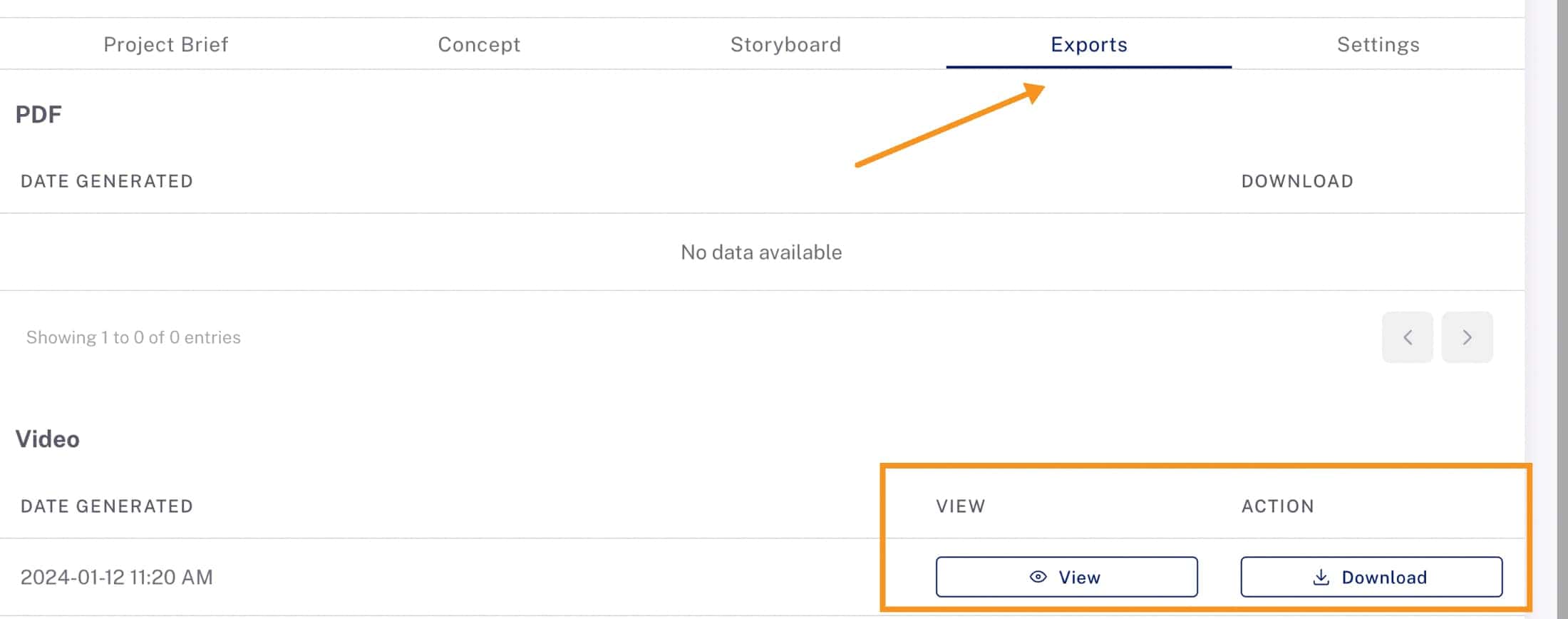Click the Action column header
1568x619 pixels.
(x=1277, y=506)
